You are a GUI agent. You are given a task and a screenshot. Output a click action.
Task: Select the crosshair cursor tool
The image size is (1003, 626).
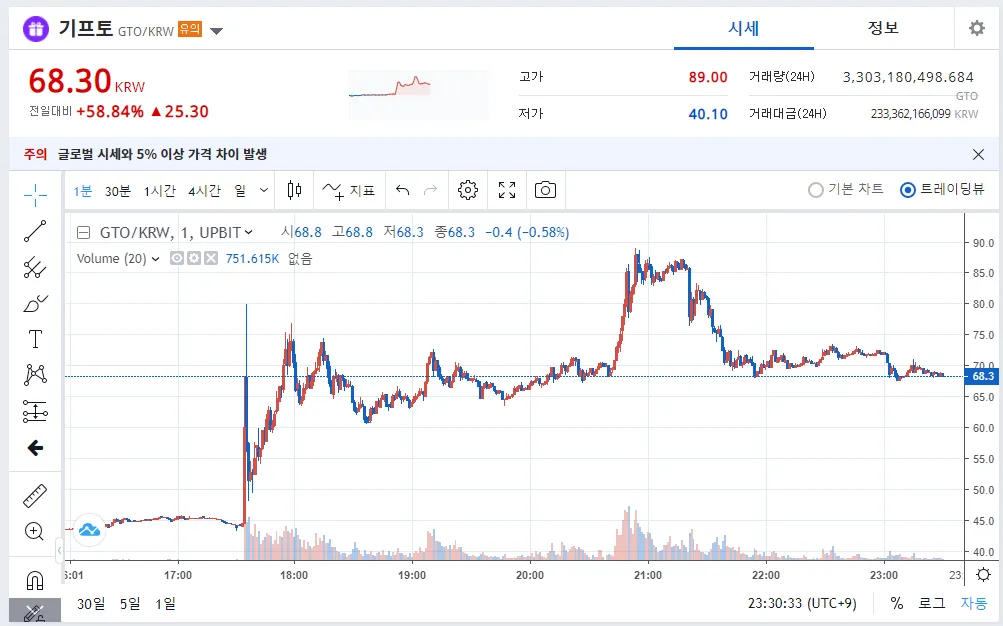(x=35, y=194)
